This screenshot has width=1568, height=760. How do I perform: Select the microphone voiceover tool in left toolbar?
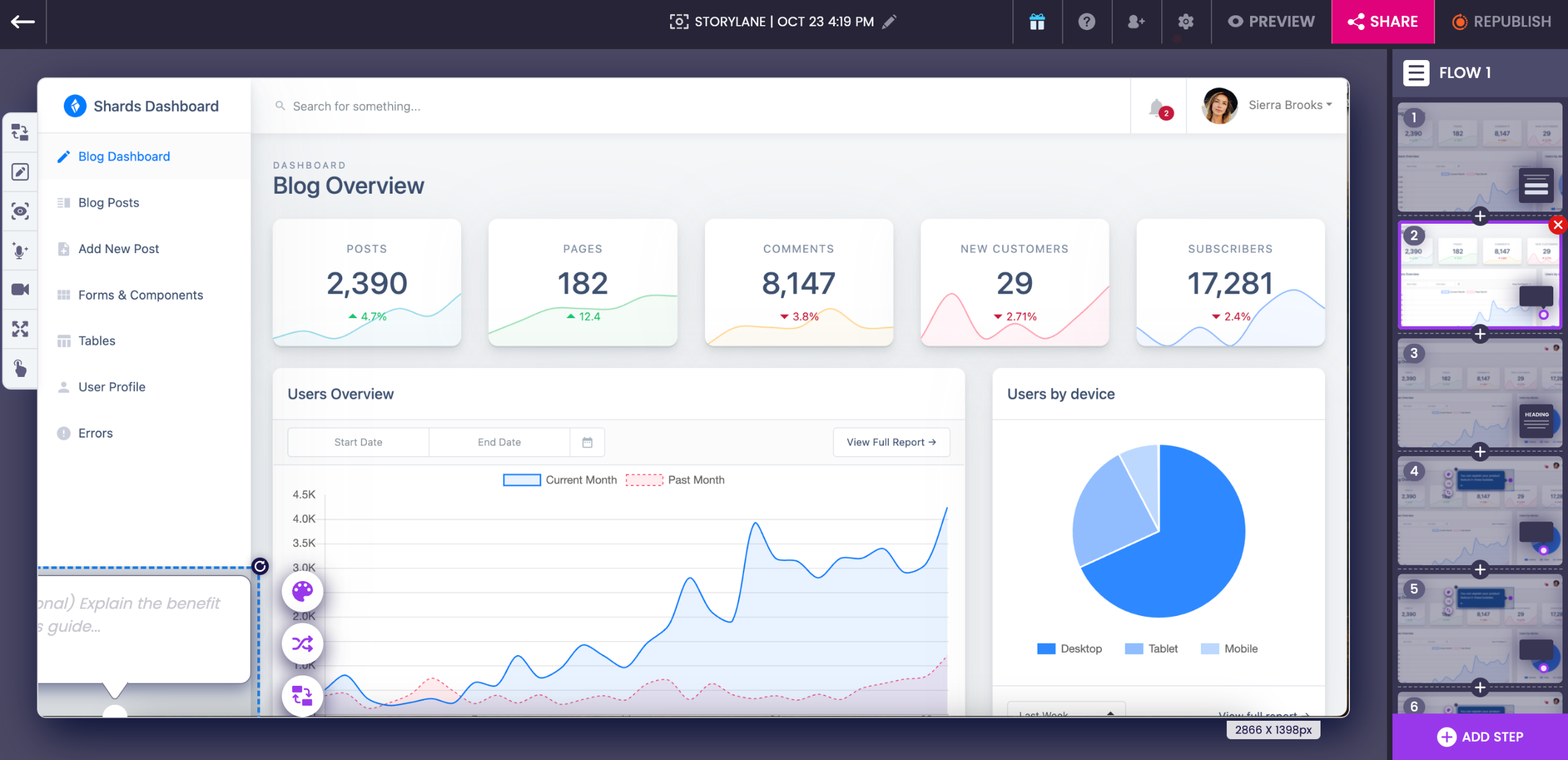[20, 251]
